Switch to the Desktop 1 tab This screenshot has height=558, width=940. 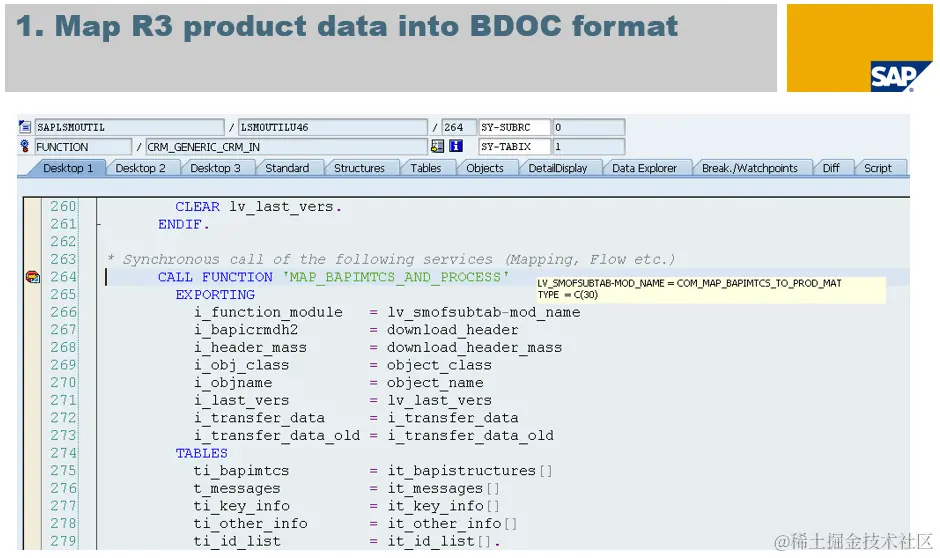[68, 168]
